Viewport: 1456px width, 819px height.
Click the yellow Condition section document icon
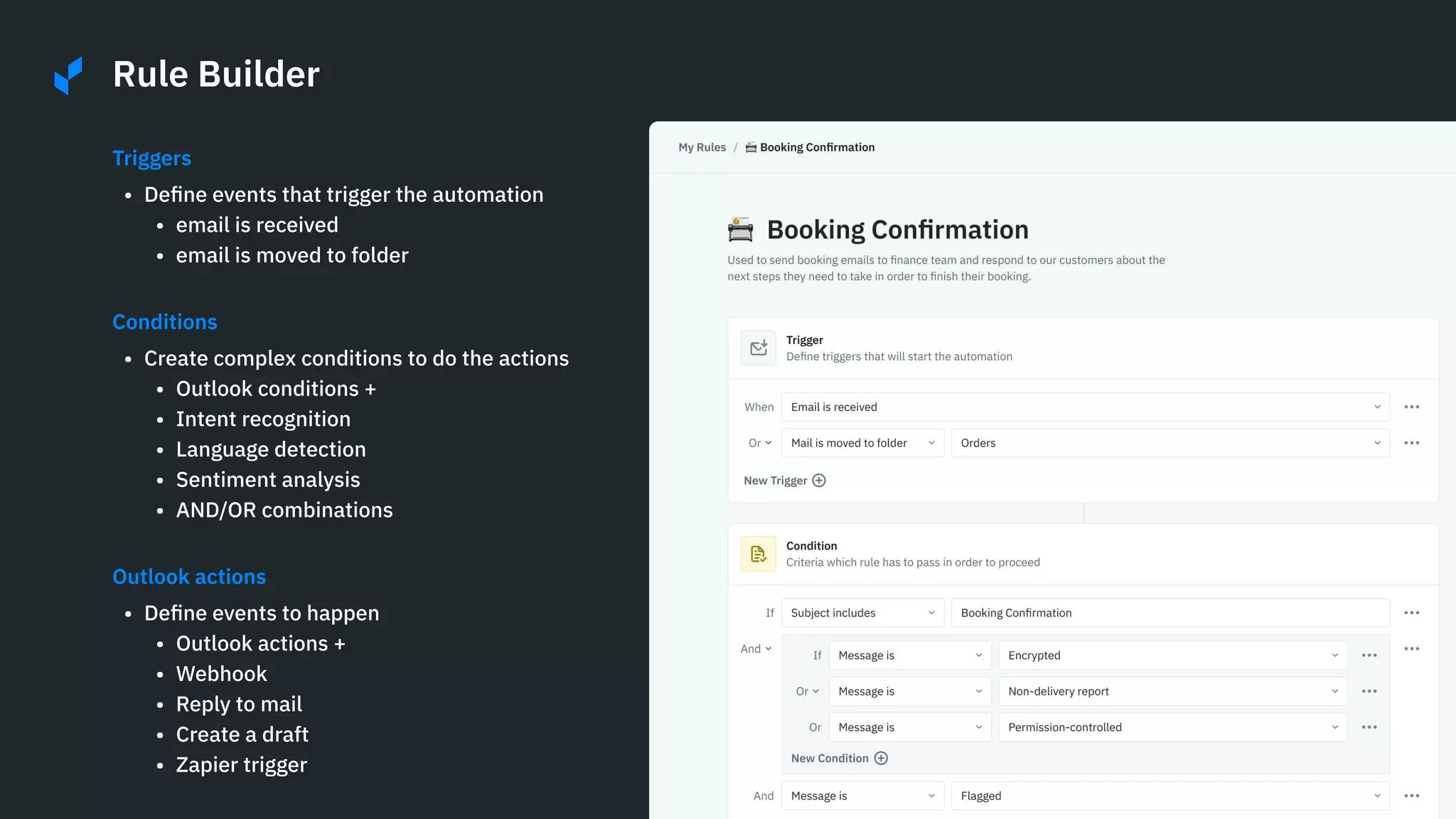coord(758,554)
